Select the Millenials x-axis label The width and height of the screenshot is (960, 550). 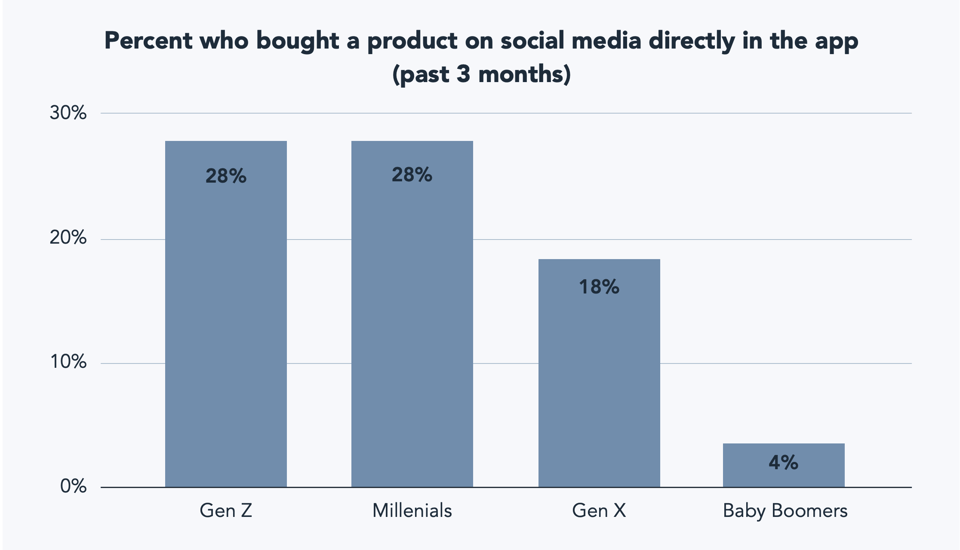(412, 511)
